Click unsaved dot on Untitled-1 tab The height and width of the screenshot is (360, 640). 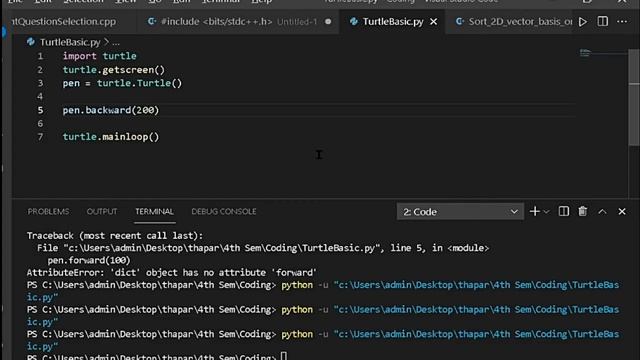328,22
